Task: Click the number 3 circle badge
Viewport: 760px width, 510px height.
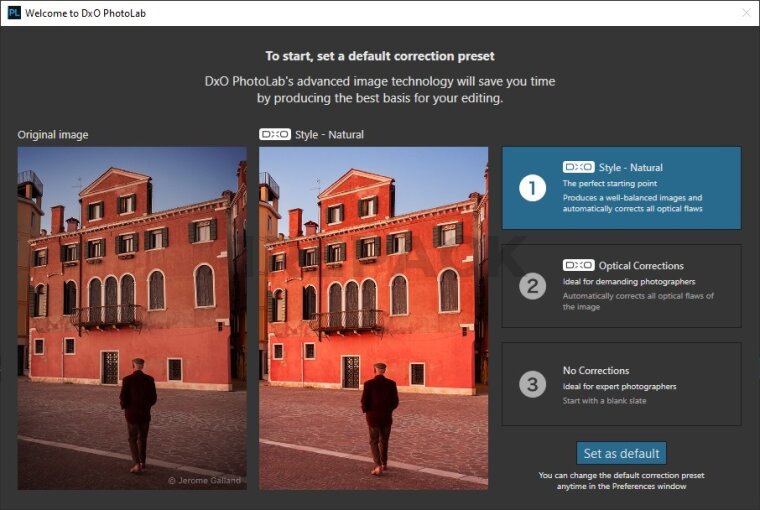Action: [532, 384]
